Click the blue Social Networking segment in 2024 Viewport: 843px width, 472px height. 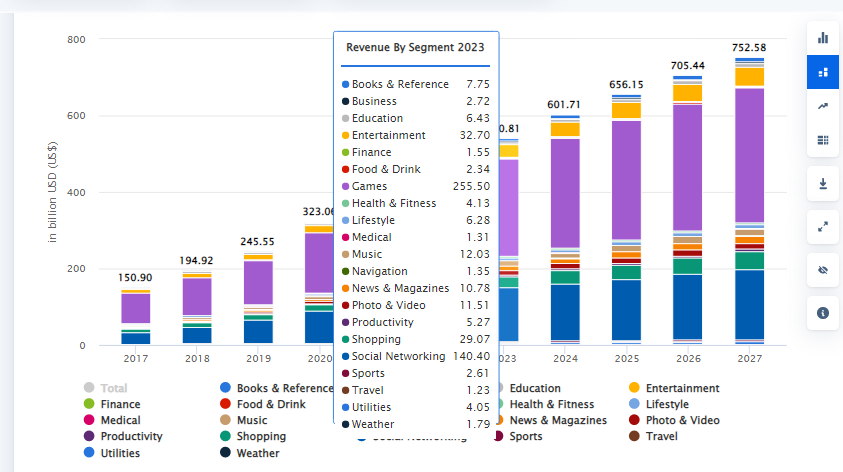click(x=565, y=312)
